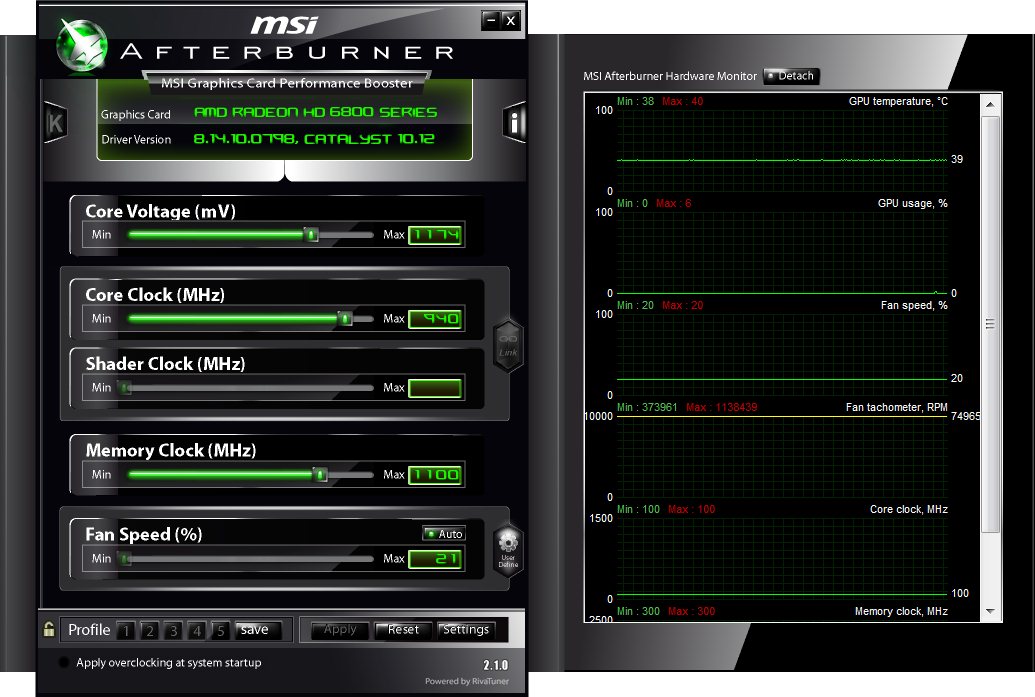The image size is (1035, 697).
Task: Click the profile save button
Action: tap(258, 630)
